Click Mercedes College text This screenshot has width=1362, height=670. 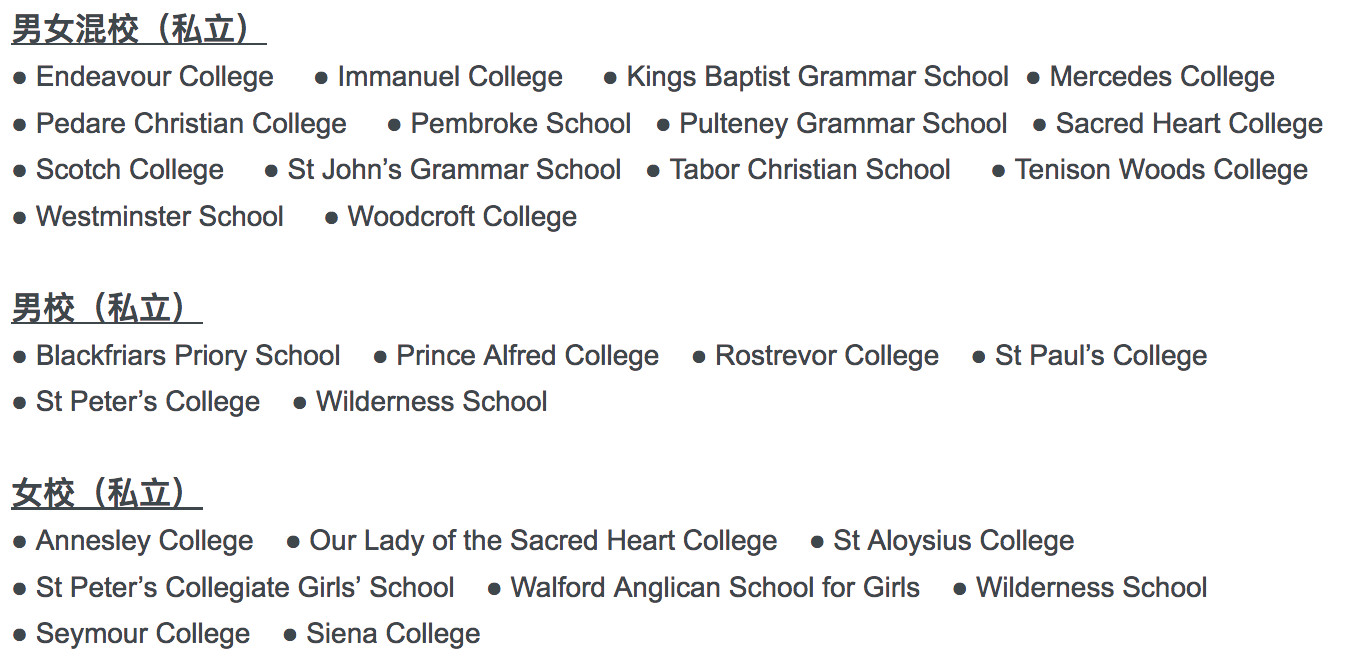(x=1162, y=77)
